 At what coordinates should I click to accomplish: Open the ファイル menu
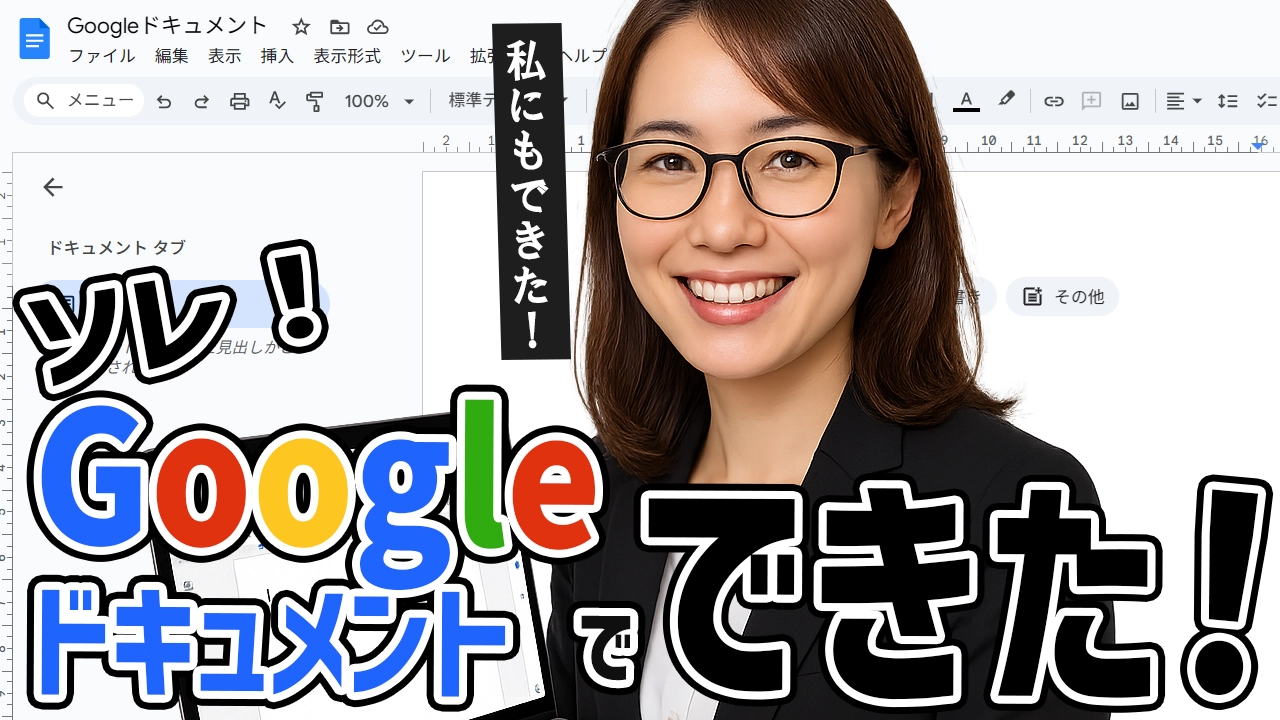tap(102, 56)
